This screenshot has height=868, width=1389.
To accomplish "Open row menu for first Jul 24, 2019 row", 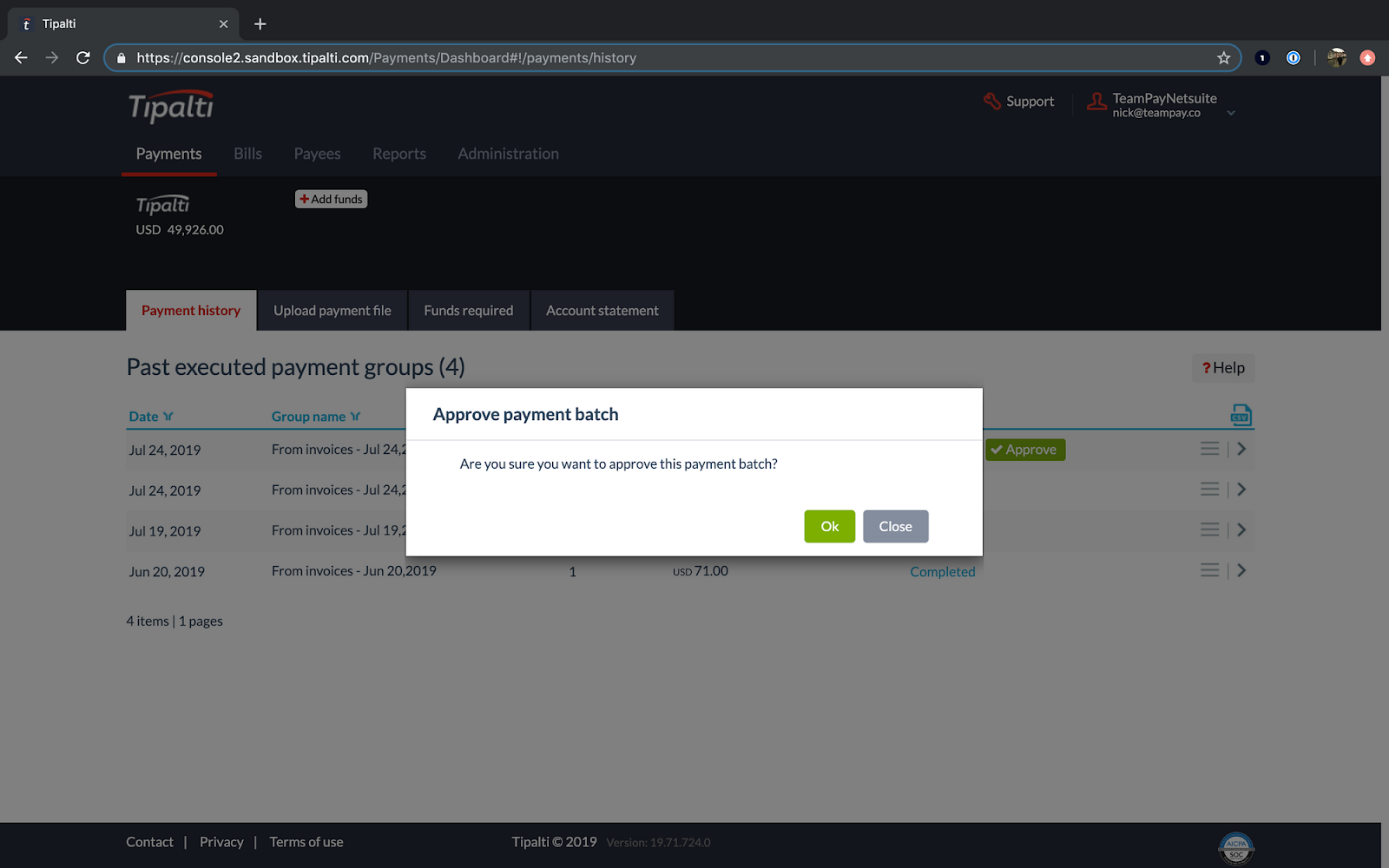I will click(x=1209, y=449).
